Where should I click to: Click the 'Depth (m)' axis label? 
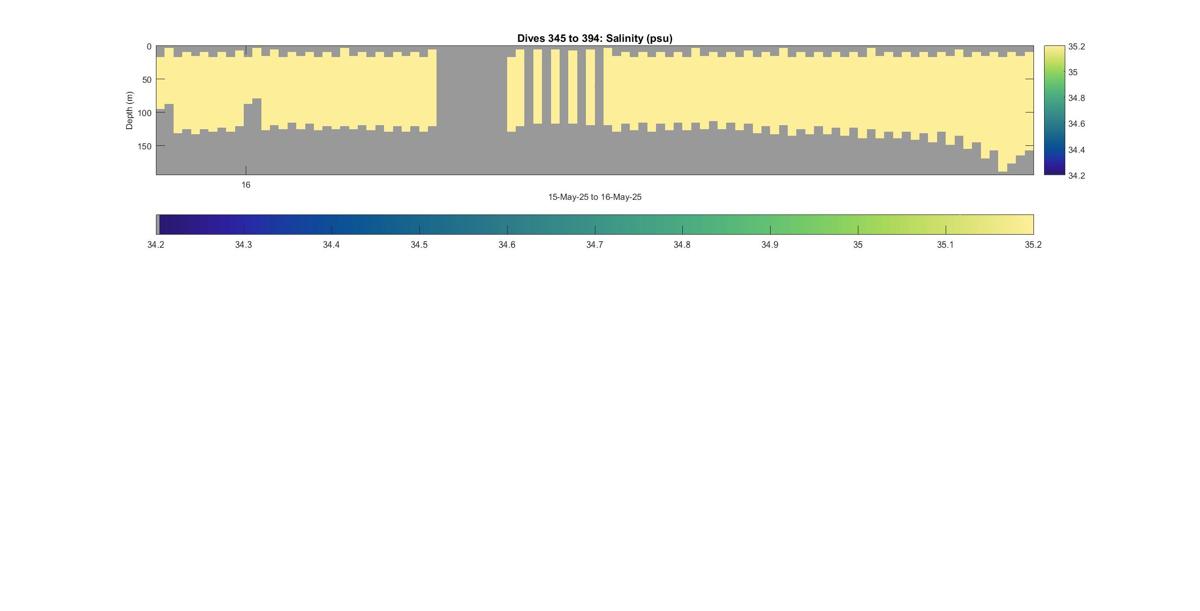click(x=129, y=110)
